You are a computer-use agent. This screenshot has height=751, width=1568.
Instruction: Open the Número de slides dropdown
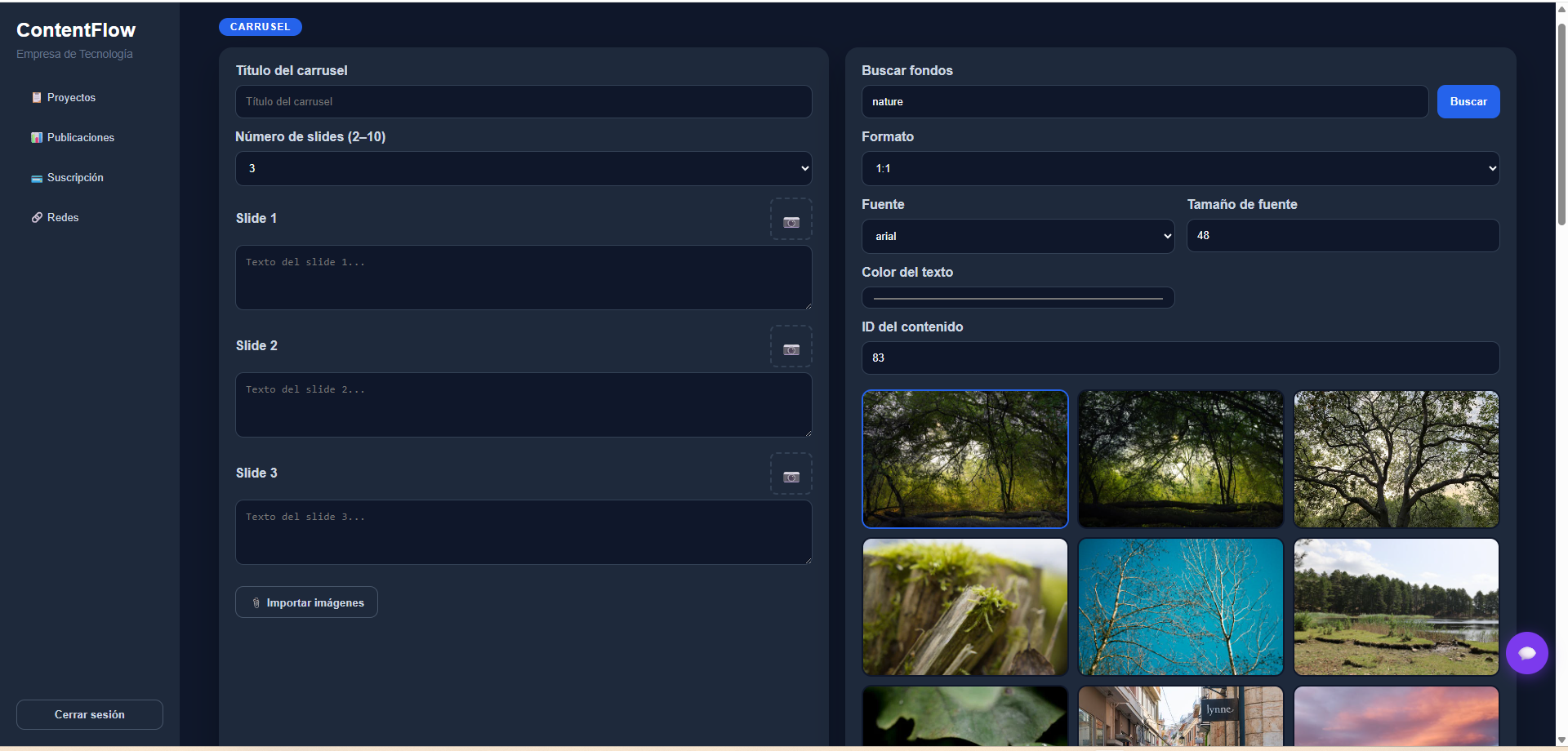[523, 168]
